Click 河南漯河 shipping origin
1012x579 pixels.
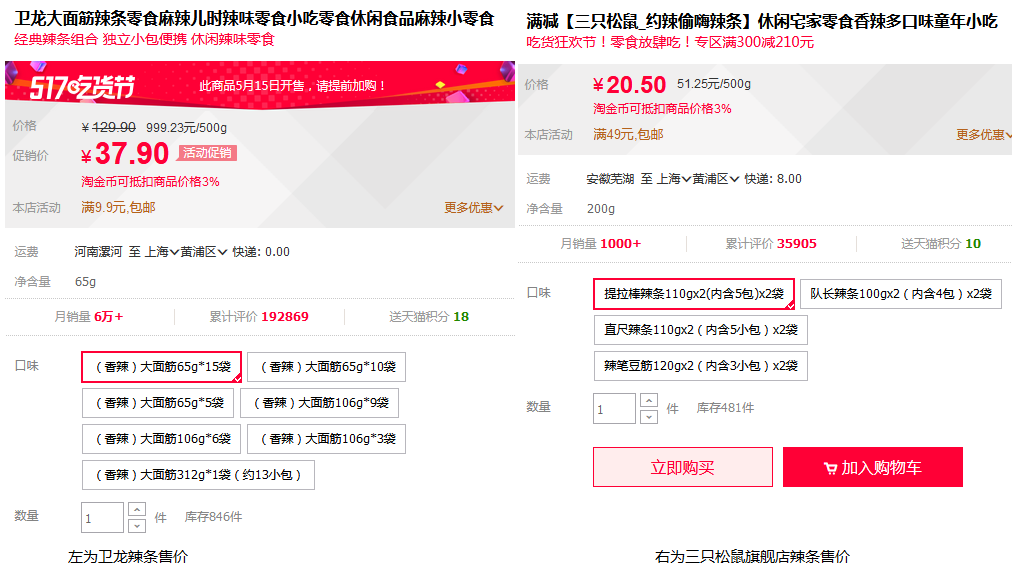(x=98, y=252)
